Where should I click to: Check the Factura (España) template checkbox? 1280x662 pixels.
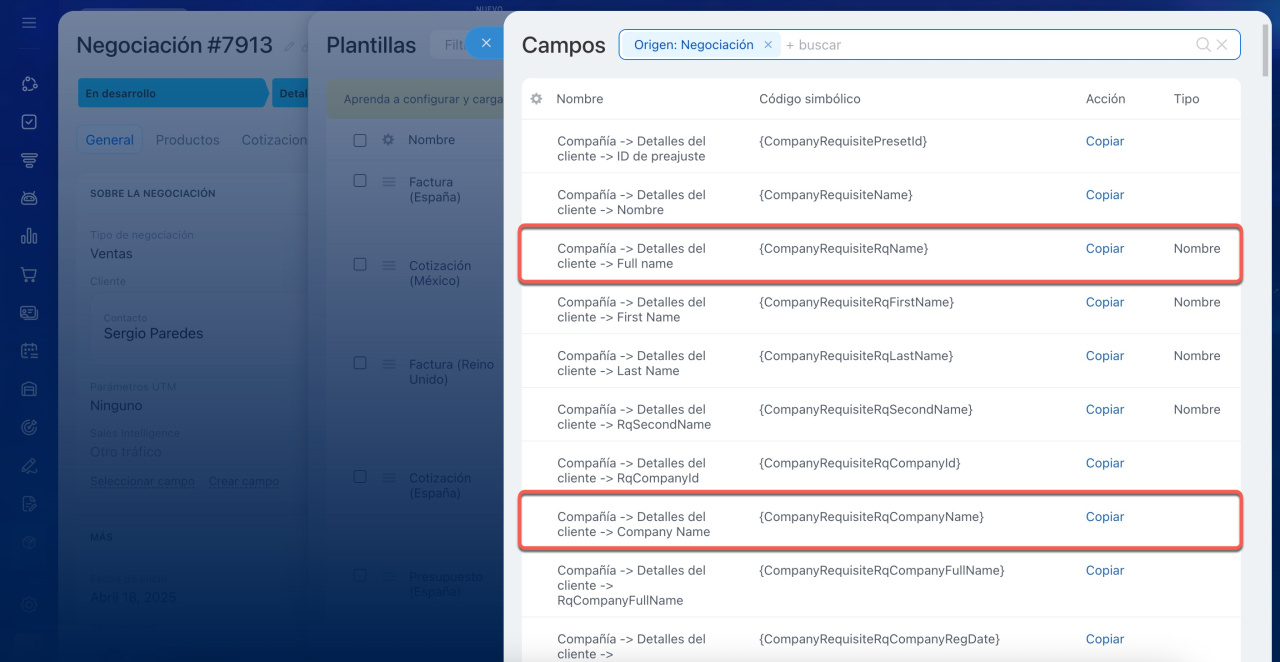point(360,181)
